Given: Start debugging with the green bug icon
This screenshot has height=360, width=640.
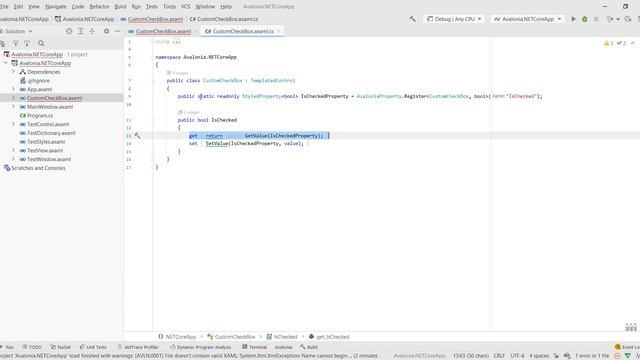Looking at the screenshot, I should [x=584, y=19].
